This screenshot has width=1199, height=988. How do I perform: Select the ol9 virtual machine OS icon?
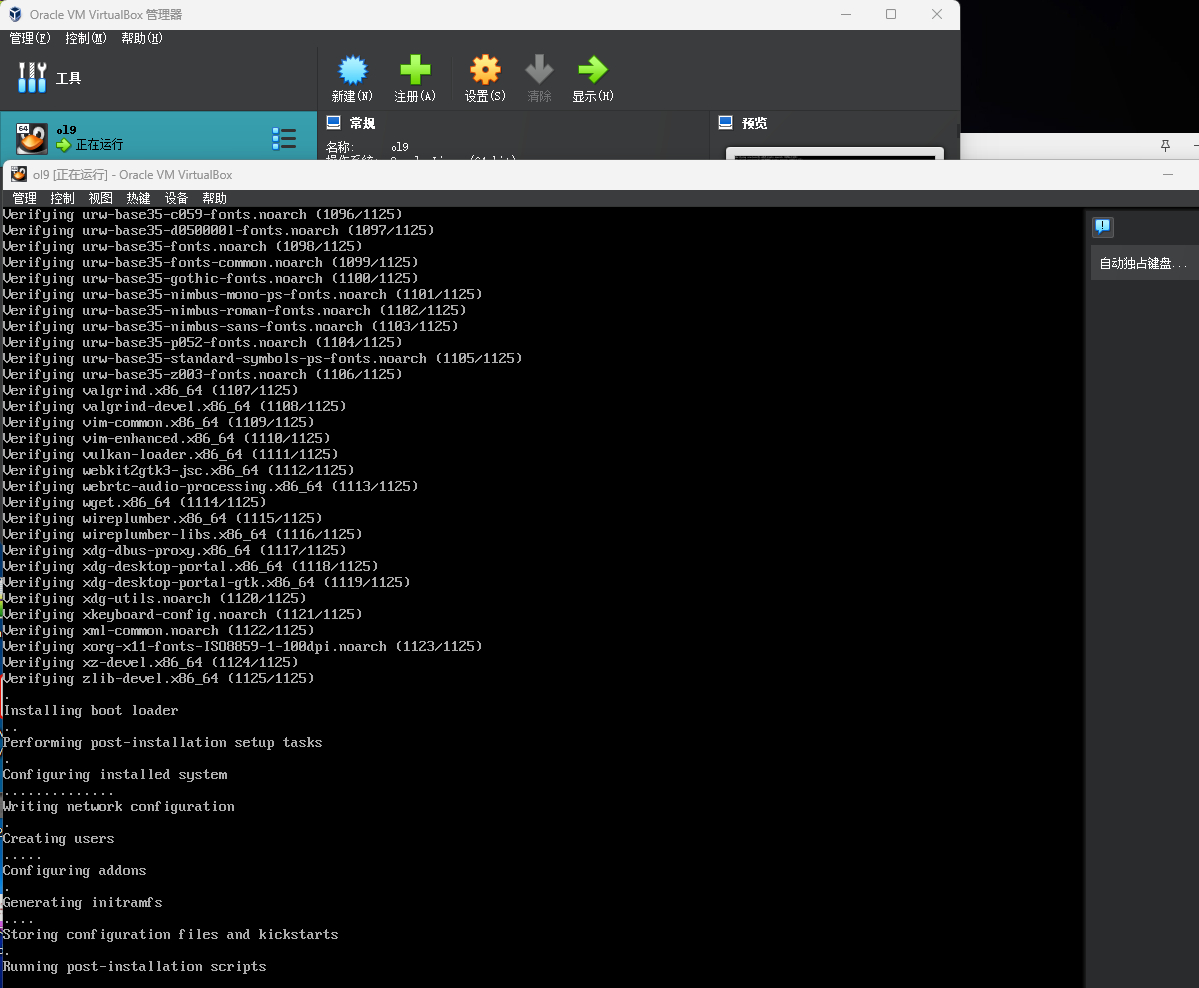point(32,139)
